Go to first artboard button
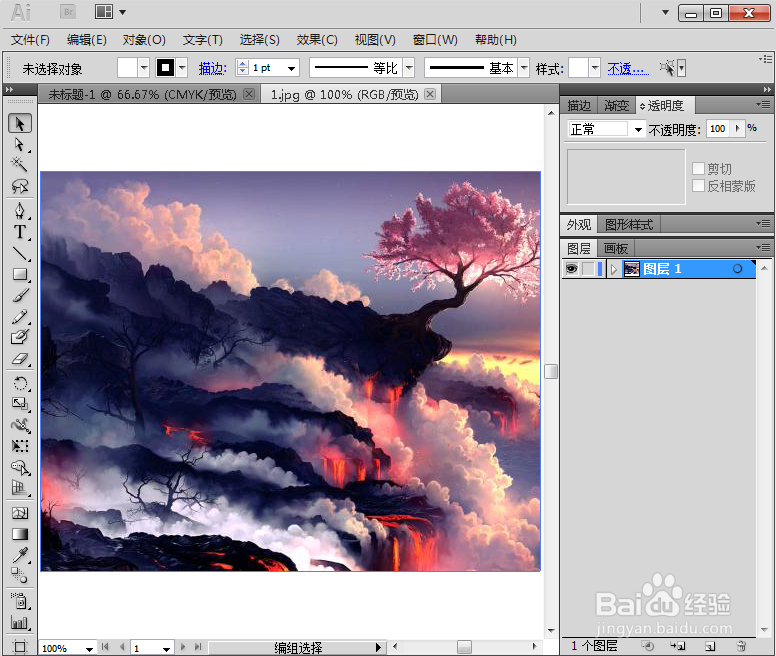The width and height of the screenshot is (776, 656). pos(105,647)
